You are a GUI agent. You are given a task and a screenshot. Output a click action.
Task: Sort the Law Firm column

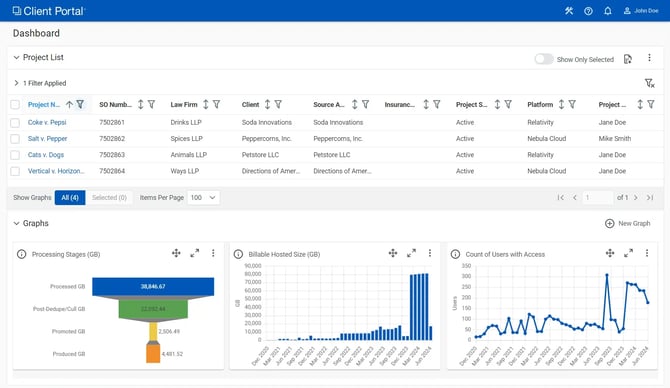206,104
